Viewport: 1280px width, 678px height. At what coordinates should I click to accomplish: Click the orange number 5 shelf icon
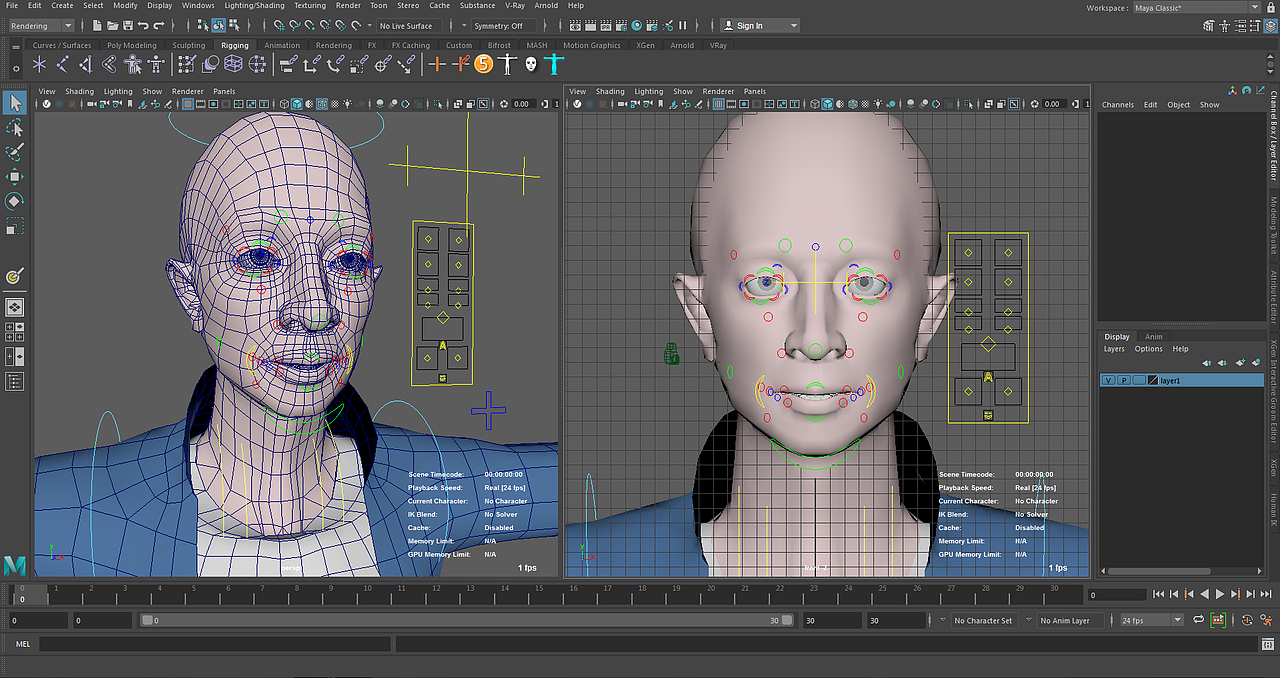tap(484, 65)
